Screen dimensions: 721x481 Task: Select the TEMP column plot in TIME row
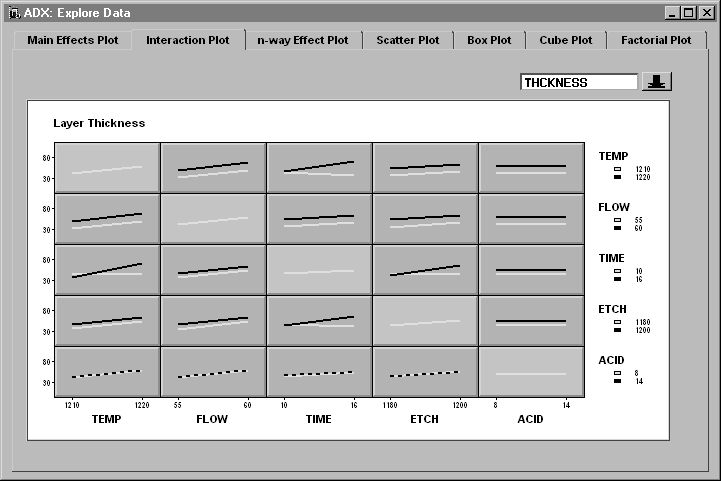point(107,270)
